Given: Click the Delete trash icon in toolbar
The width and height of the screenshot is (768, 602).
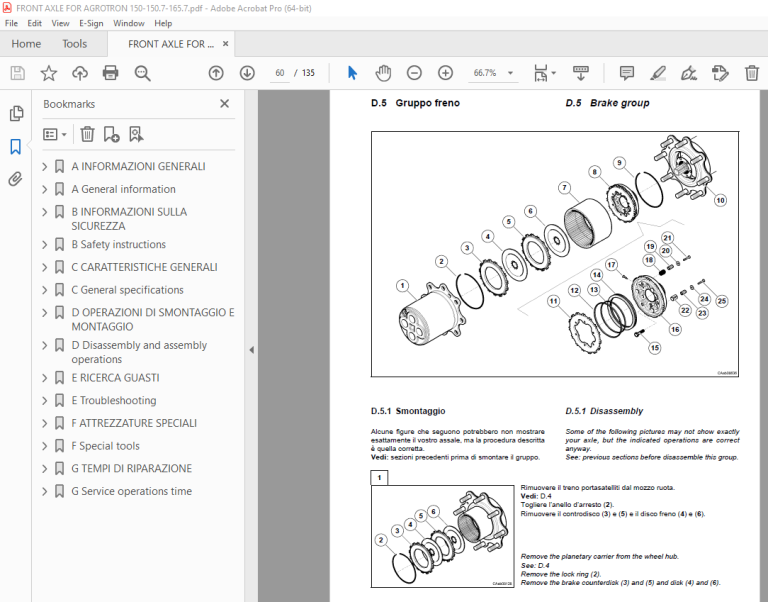Looking at the screenshot, I should (752, 73).
